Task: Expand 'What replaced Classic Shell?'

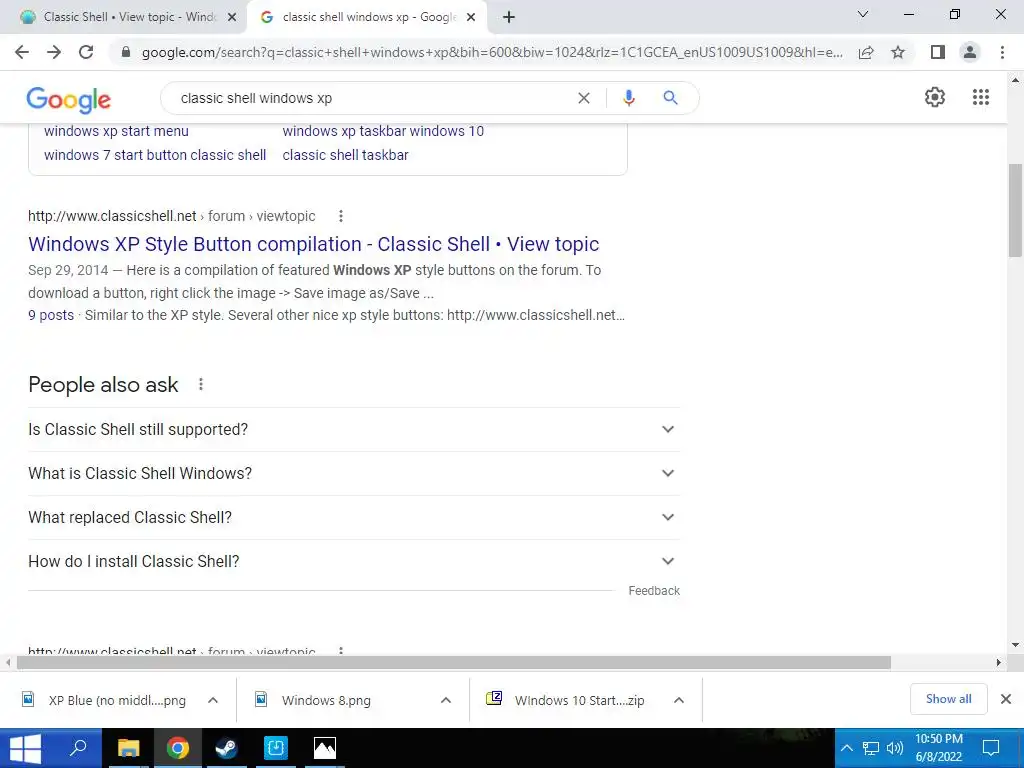Action: (354, 517)
